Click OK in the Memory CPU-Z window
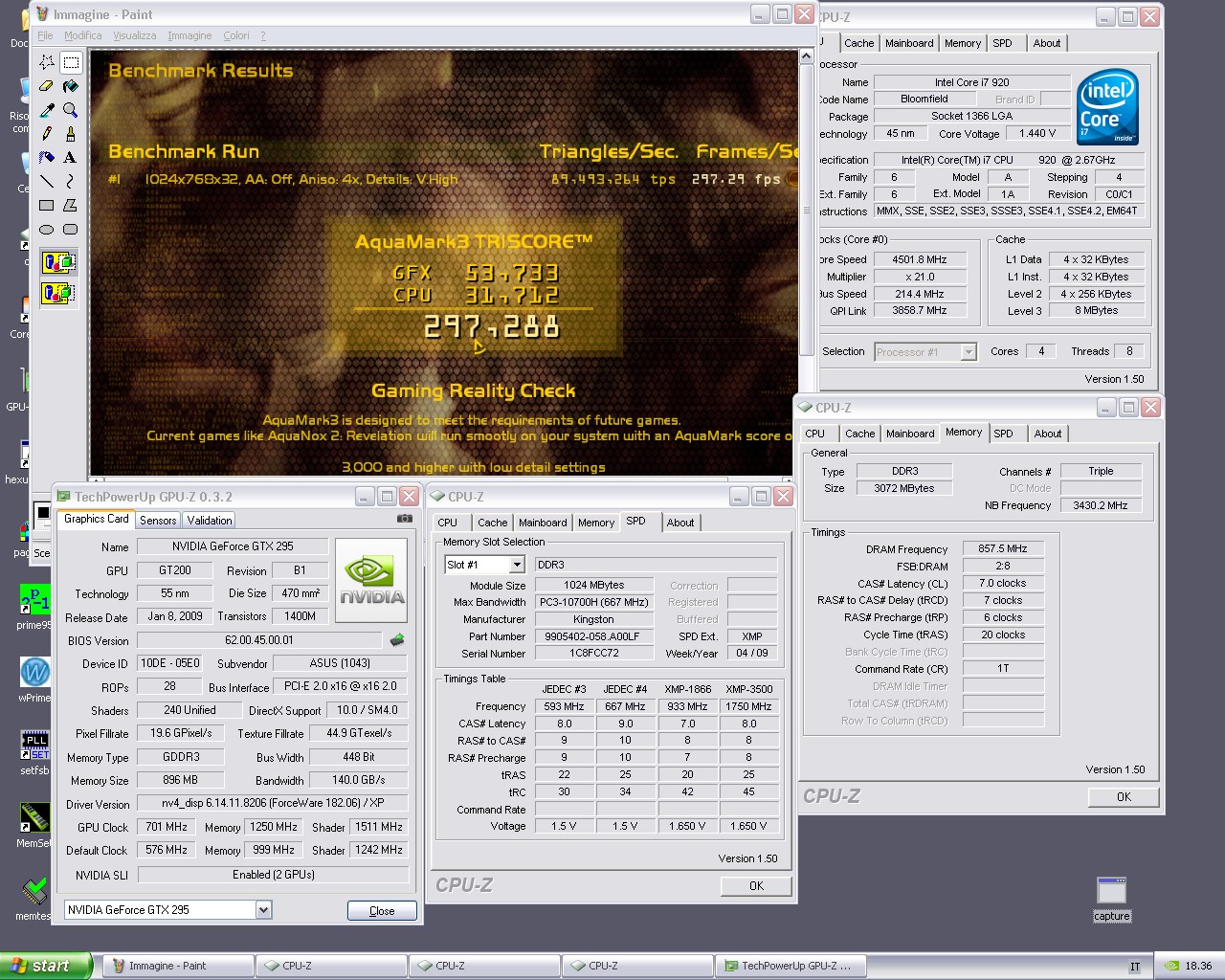The image size is (1225, 980). click(x=1124, y=796)
